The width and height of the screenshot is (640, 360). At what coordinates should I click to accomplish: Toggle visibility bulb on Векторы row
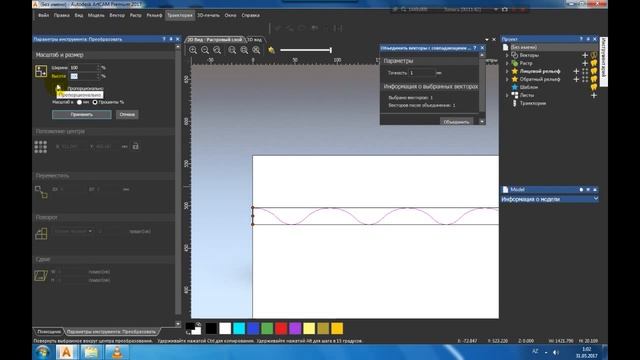tap(594, 55)
